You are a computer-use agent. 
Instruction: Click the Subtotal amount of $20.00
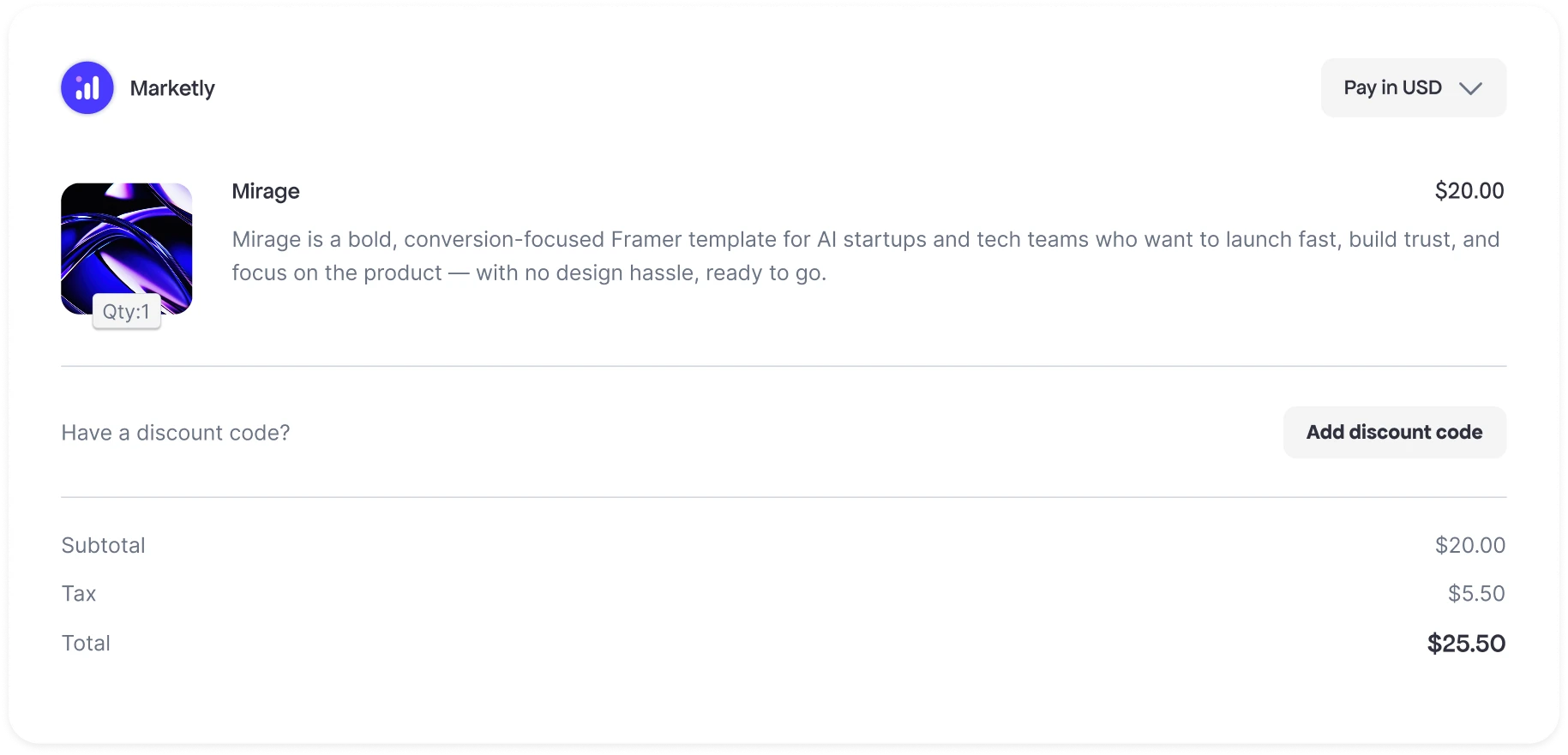click(x=1469, y=545)
